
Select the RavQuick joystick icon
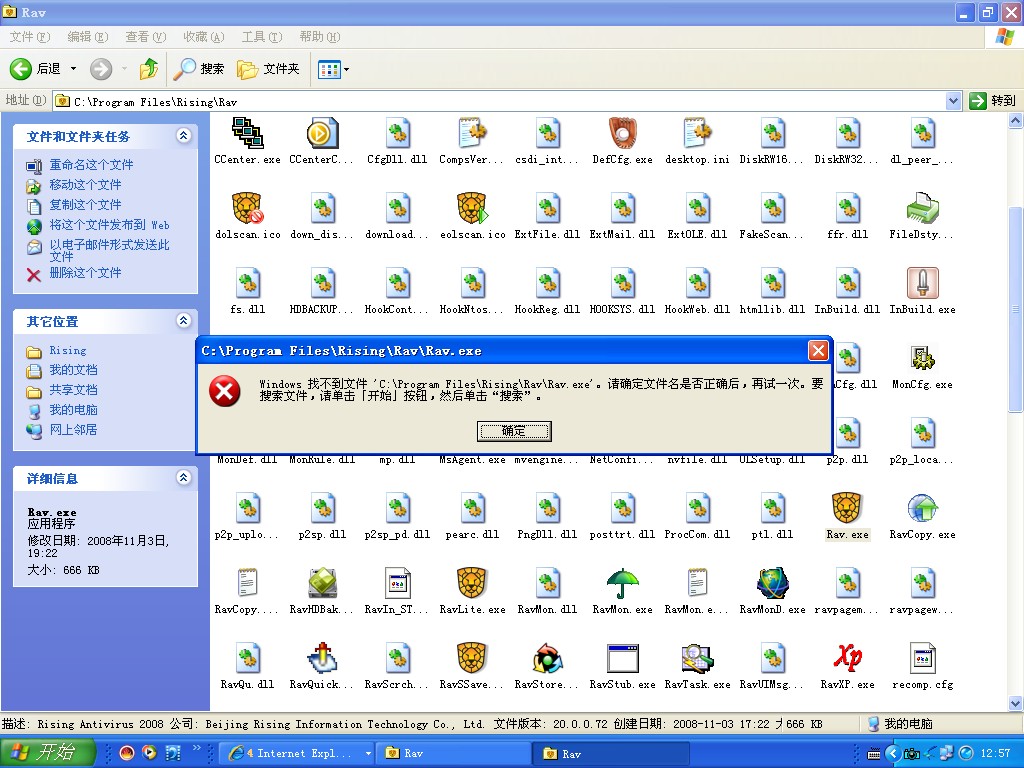coord(323,658)
